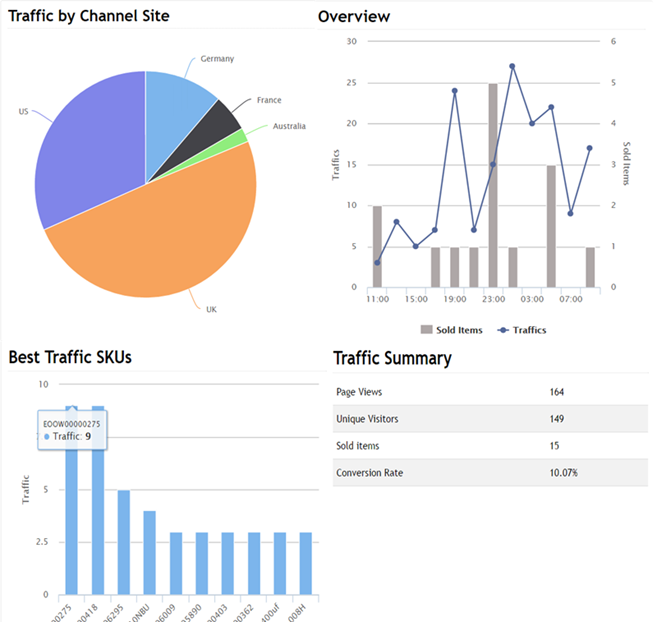Screen dimensions: 657x622
Task: Toggle the Traffics series legend entry
Action: [522, 330]
